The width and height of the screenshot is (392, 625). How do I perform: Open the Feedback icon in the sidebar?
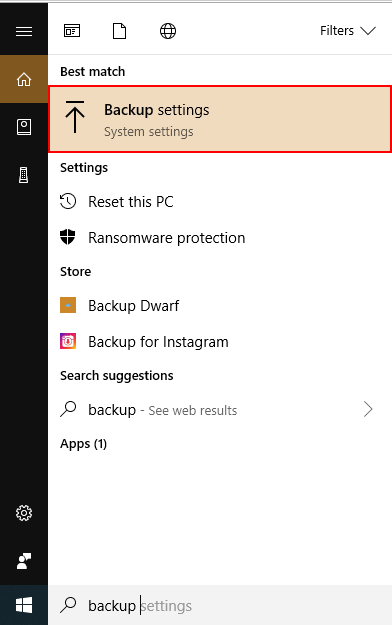coord(24,561)
